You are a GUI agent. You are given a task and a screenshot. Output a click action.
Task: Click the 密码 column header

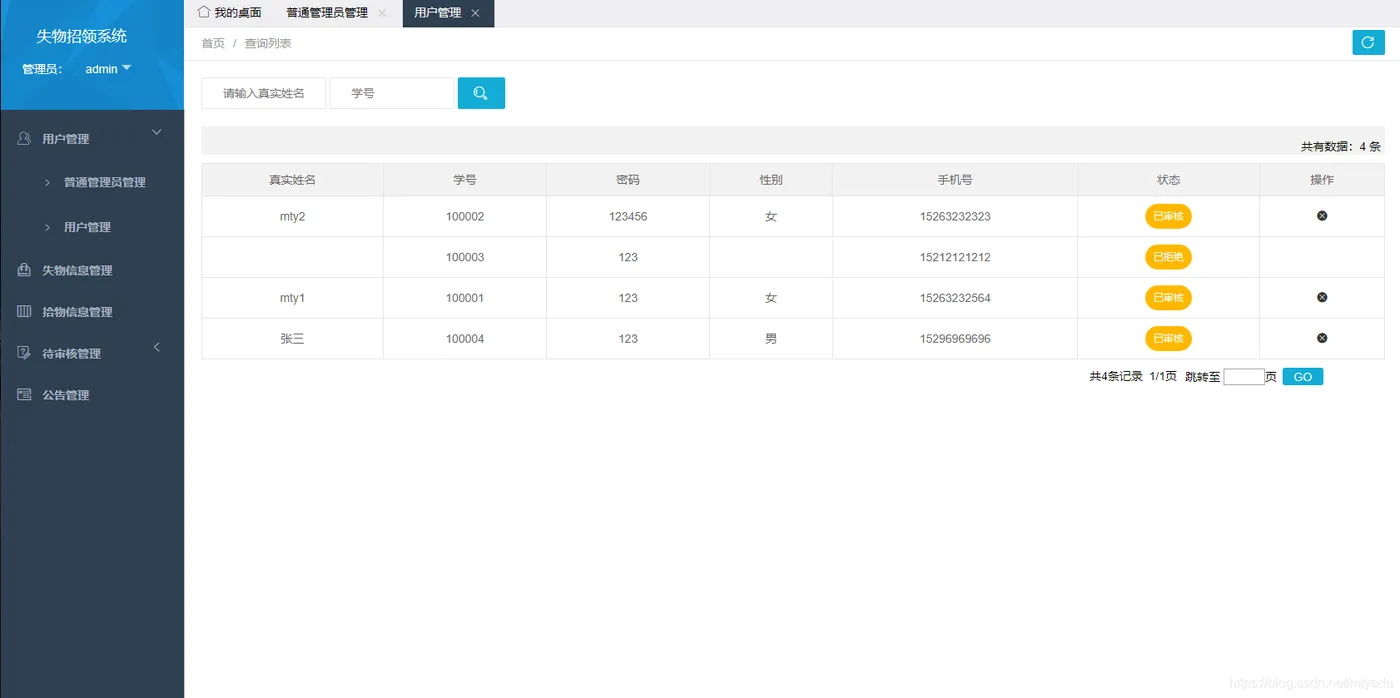click(x=628, y=180)
